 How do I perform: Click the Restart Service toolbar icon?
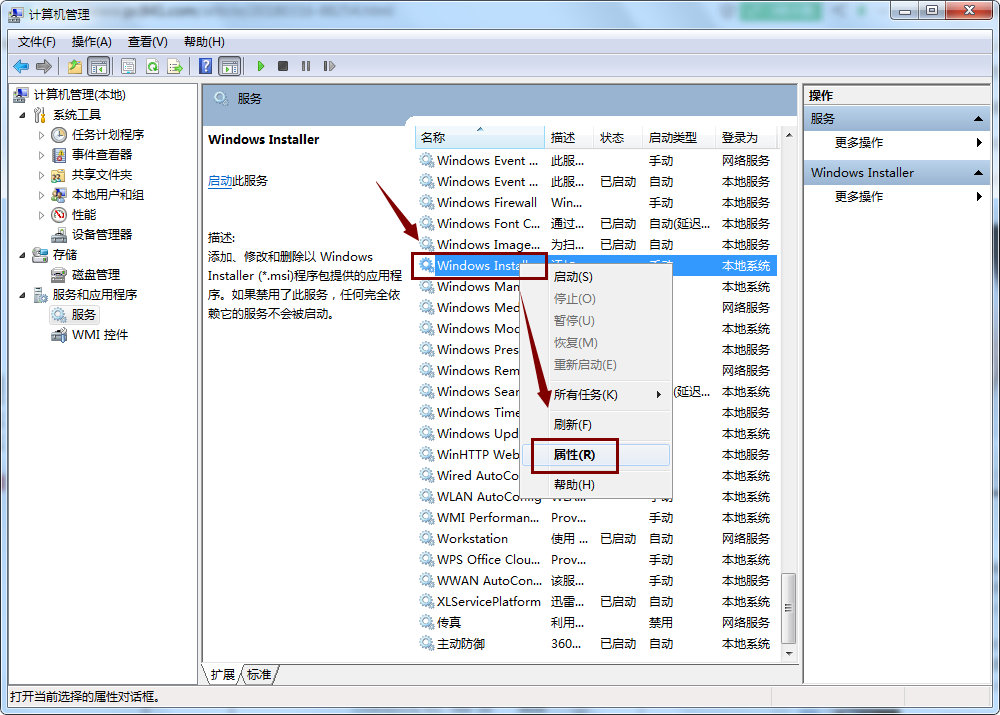tap(330, 66)
